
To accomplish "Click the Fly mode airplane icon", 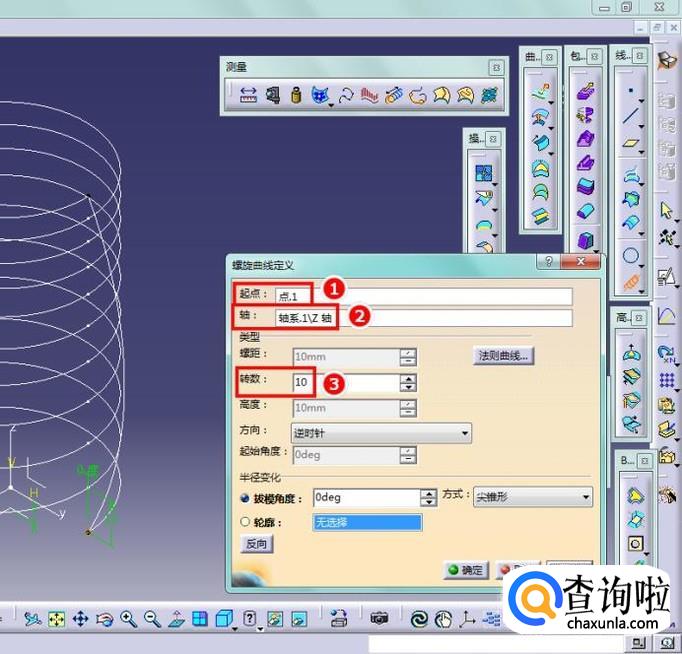I will (32, 618).
